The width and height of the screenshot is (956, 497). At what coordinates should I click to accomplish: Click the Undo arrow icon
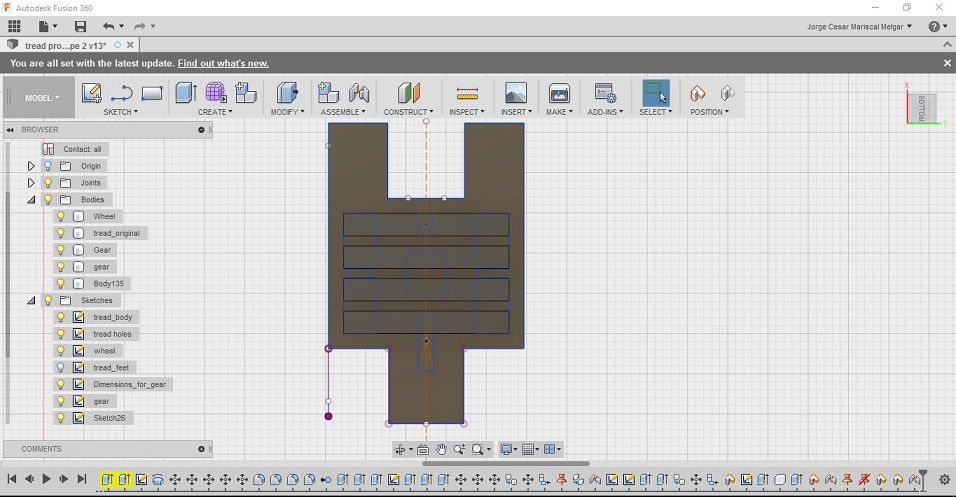tap(109, 26)
